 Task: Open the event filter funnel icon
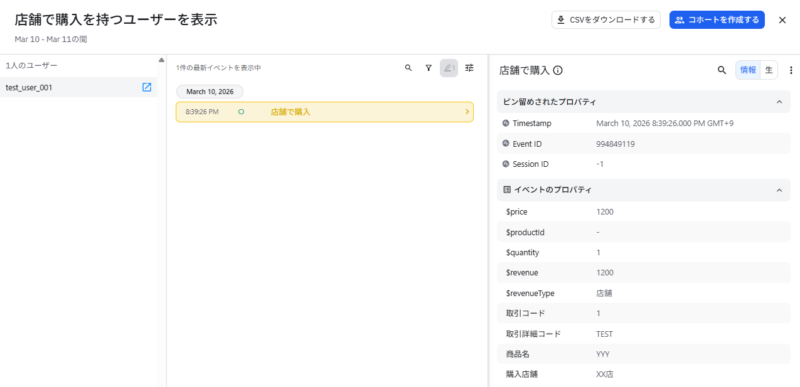[429, 68]
